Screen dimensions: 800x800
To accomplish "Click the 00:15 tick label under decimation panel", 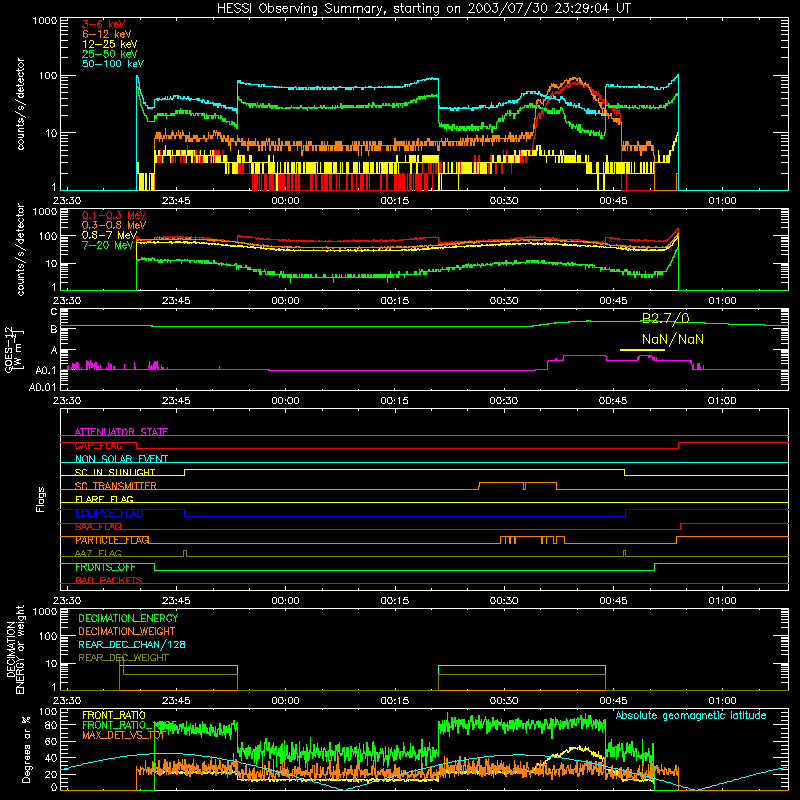I will [x=394, y=701].
